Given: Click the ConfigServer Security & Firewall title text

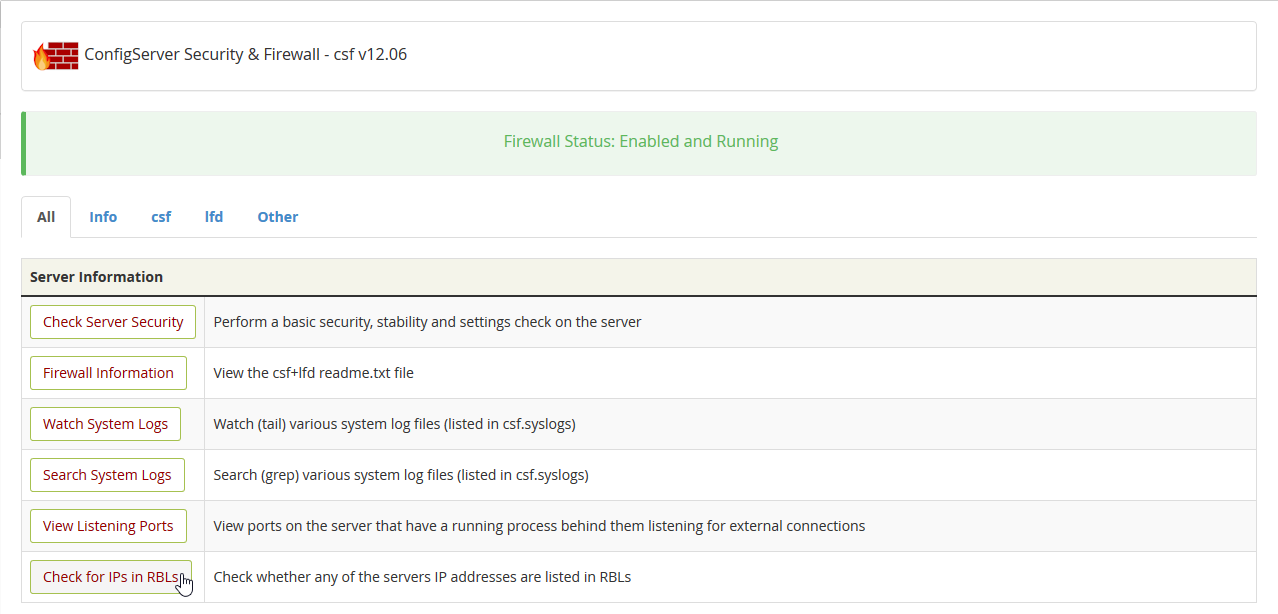Looking at the screenshot, I should click(245, 55).
